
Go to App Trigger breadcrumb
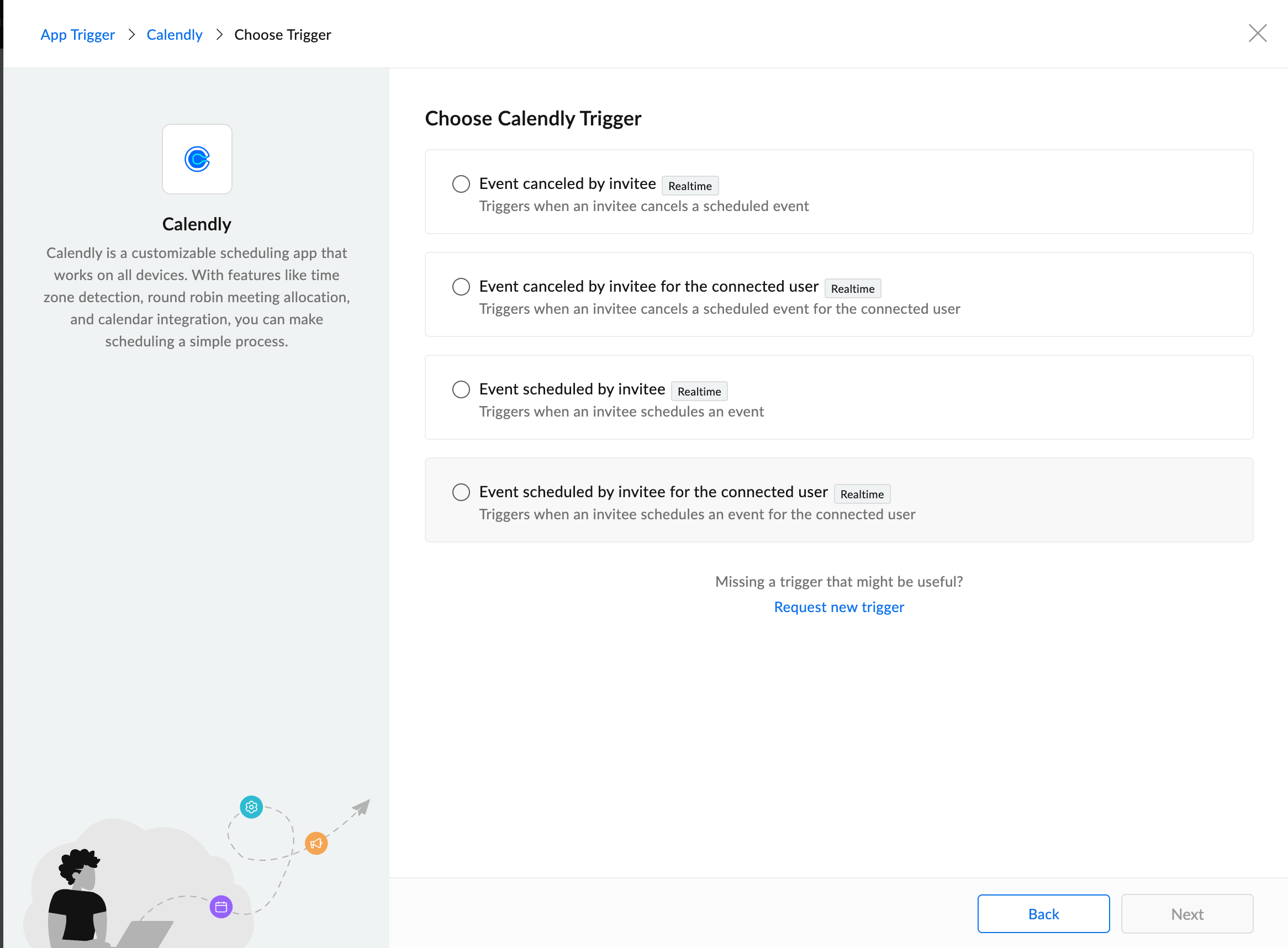77,34
